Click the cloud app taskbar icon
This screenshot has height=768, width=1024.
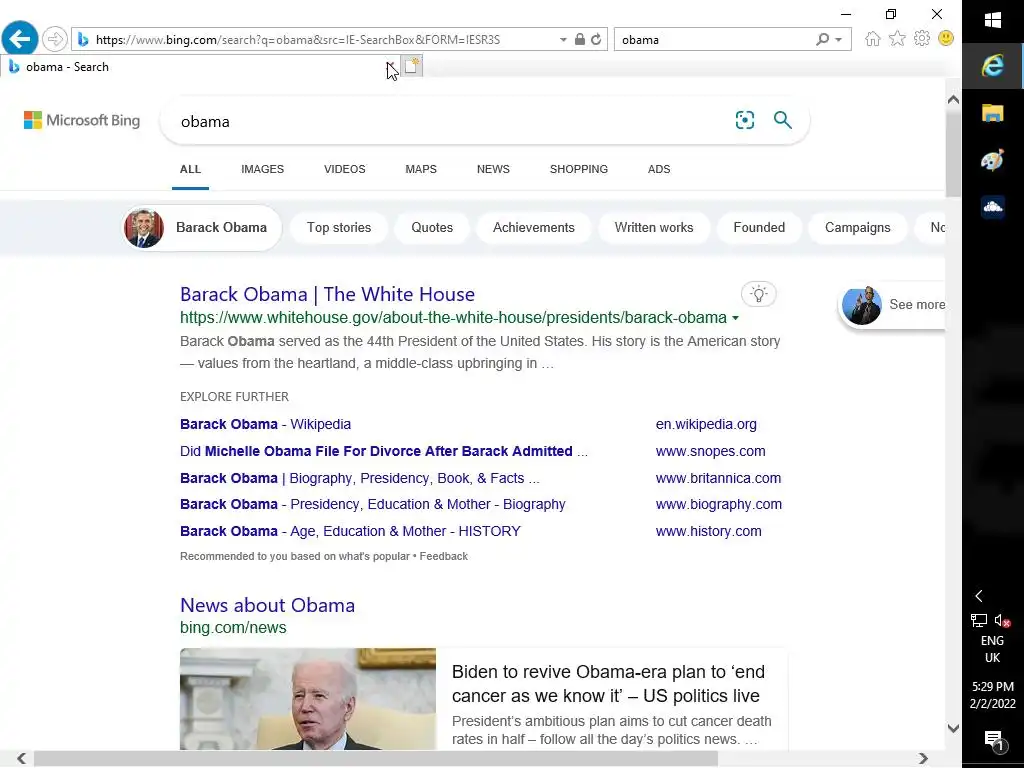(x=993, y=208)
